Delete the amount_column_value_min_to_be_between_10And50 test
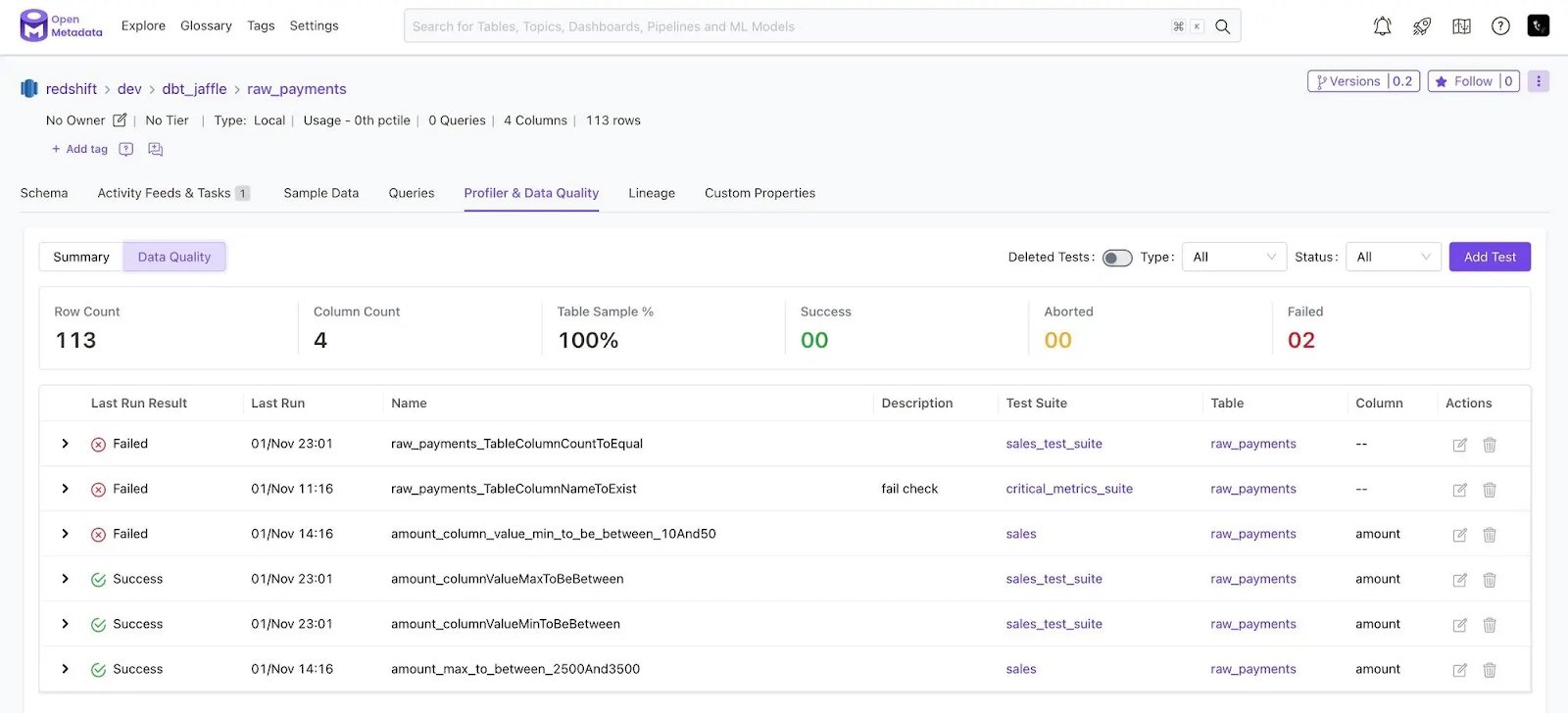 click(1490, 535)
